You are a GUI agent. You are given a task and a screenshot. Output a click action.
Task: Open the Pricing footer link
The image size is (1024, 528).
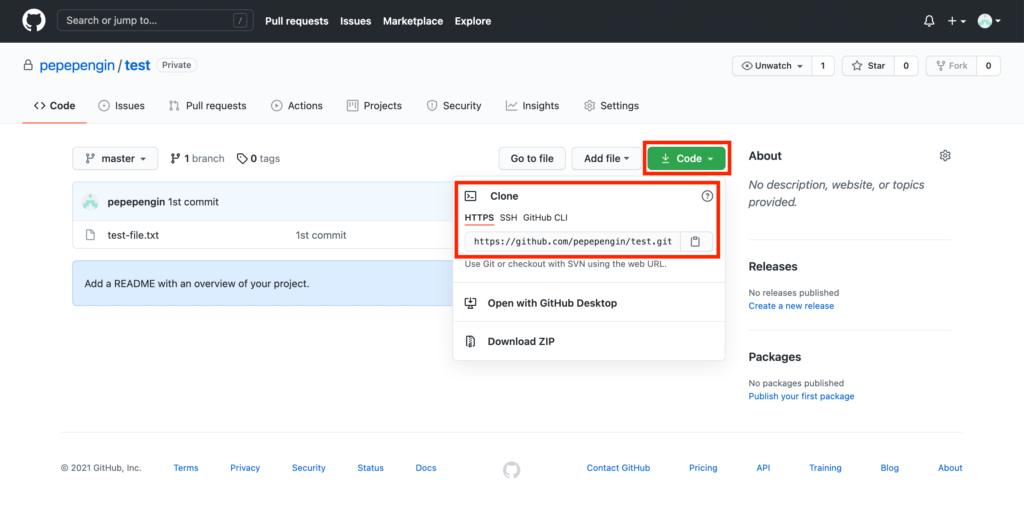[x=703, y=468]
